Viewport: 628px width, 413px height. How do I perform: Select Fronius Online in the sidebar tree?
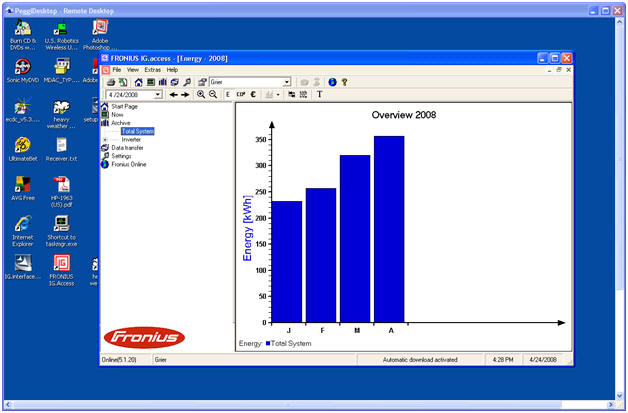point(128,164)
